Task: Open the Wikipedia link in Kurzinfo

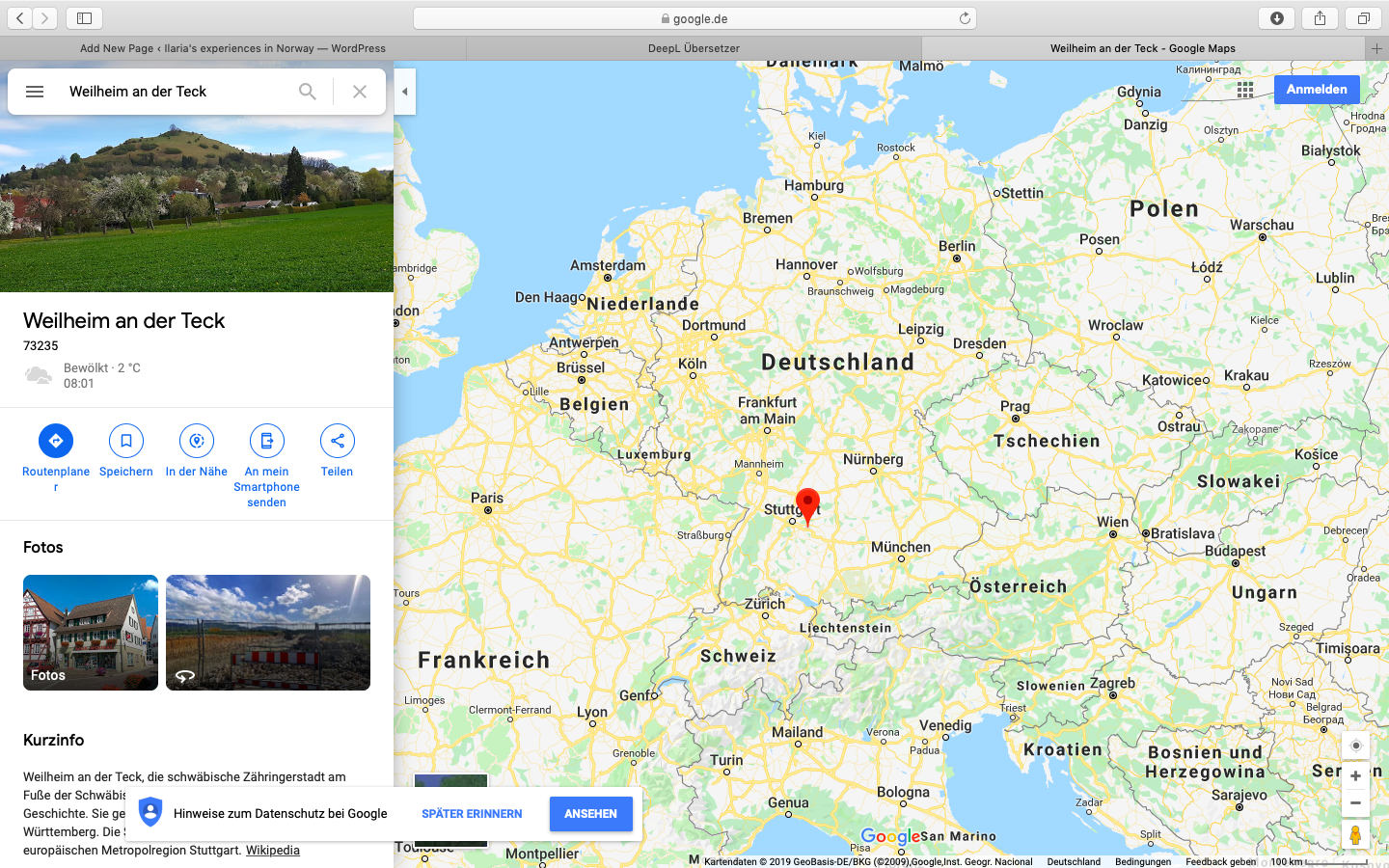Action: [x=273, y=850]
